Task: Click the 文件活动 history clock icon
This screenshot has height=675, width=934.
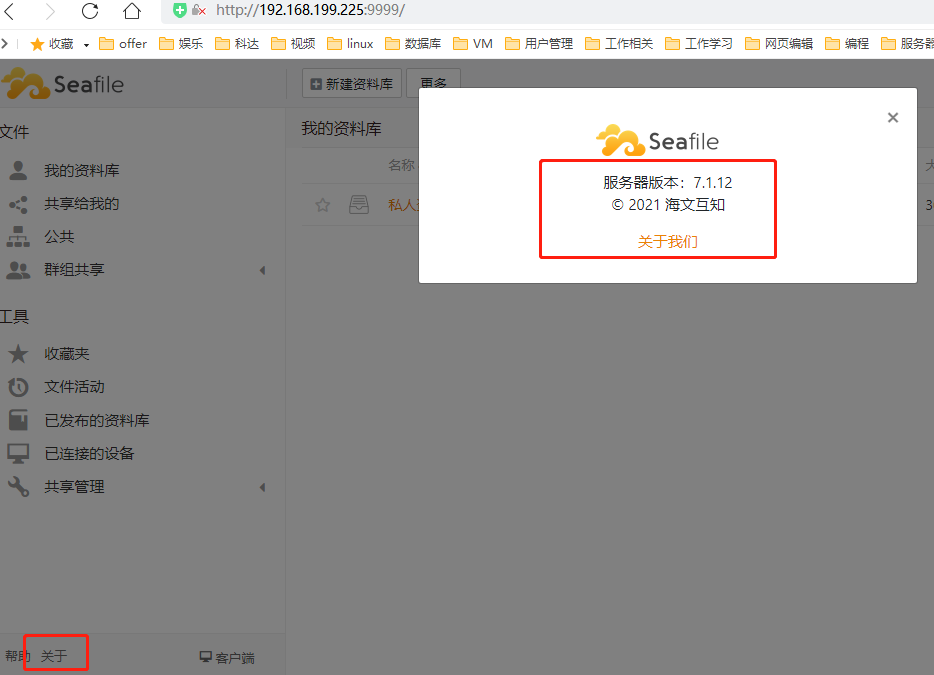Action: [x=18, y=387]
